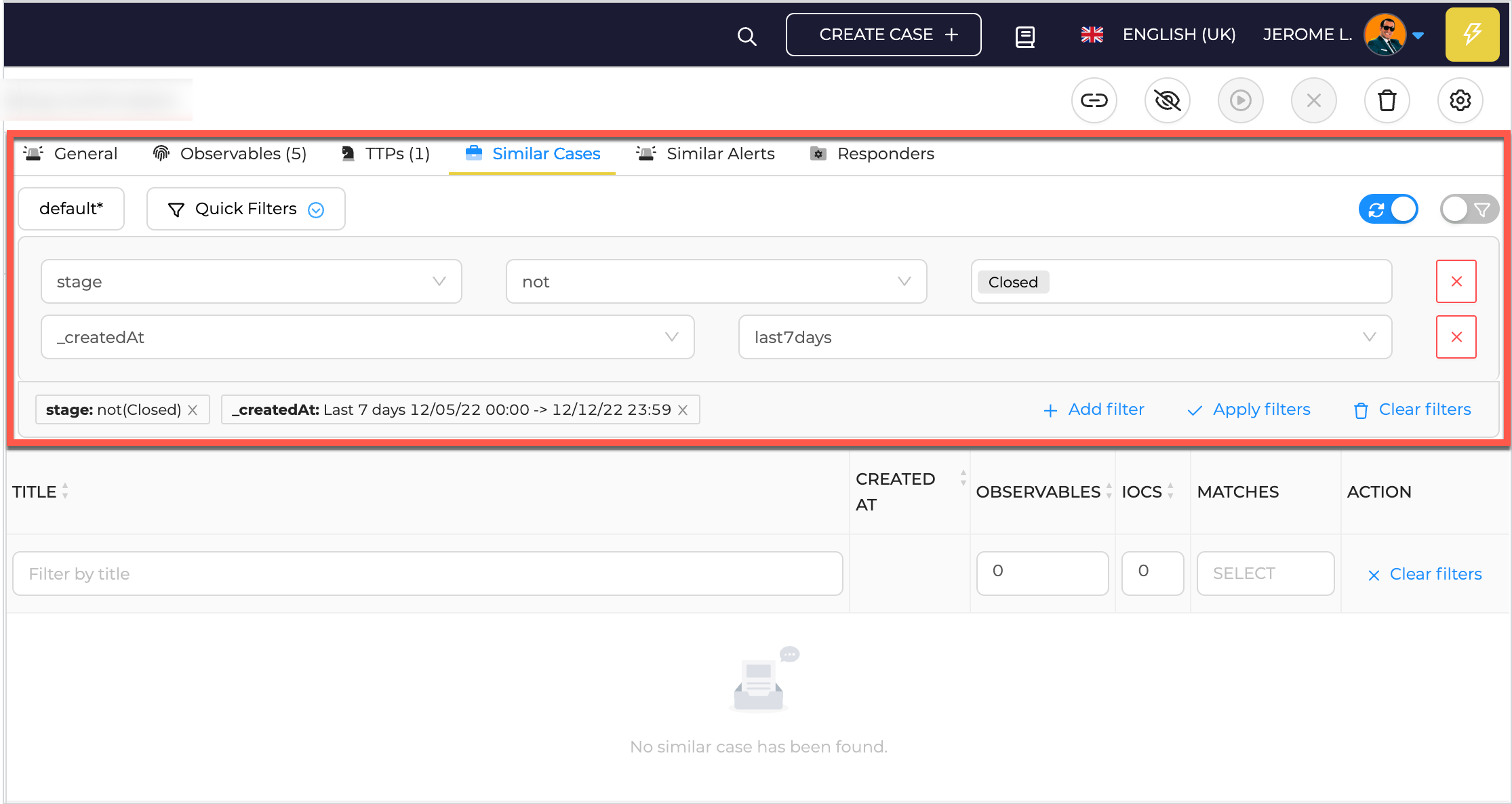Switch to the General tab
1512x804 pixels.
(x=71, y=154)
